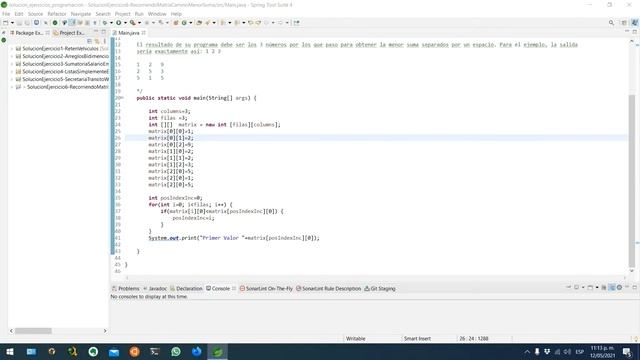This screenshot has height=360, width=640.
Task: Click the Package Explorer horizontal scrollbar thumb
Action: tap(33, 331)
